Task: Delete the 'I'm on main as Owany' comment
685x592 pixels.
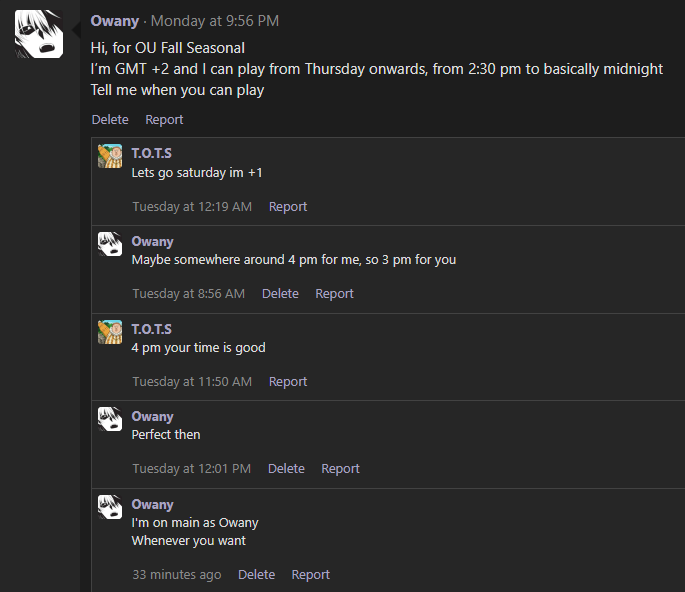Action: click(x=256, y=574)
